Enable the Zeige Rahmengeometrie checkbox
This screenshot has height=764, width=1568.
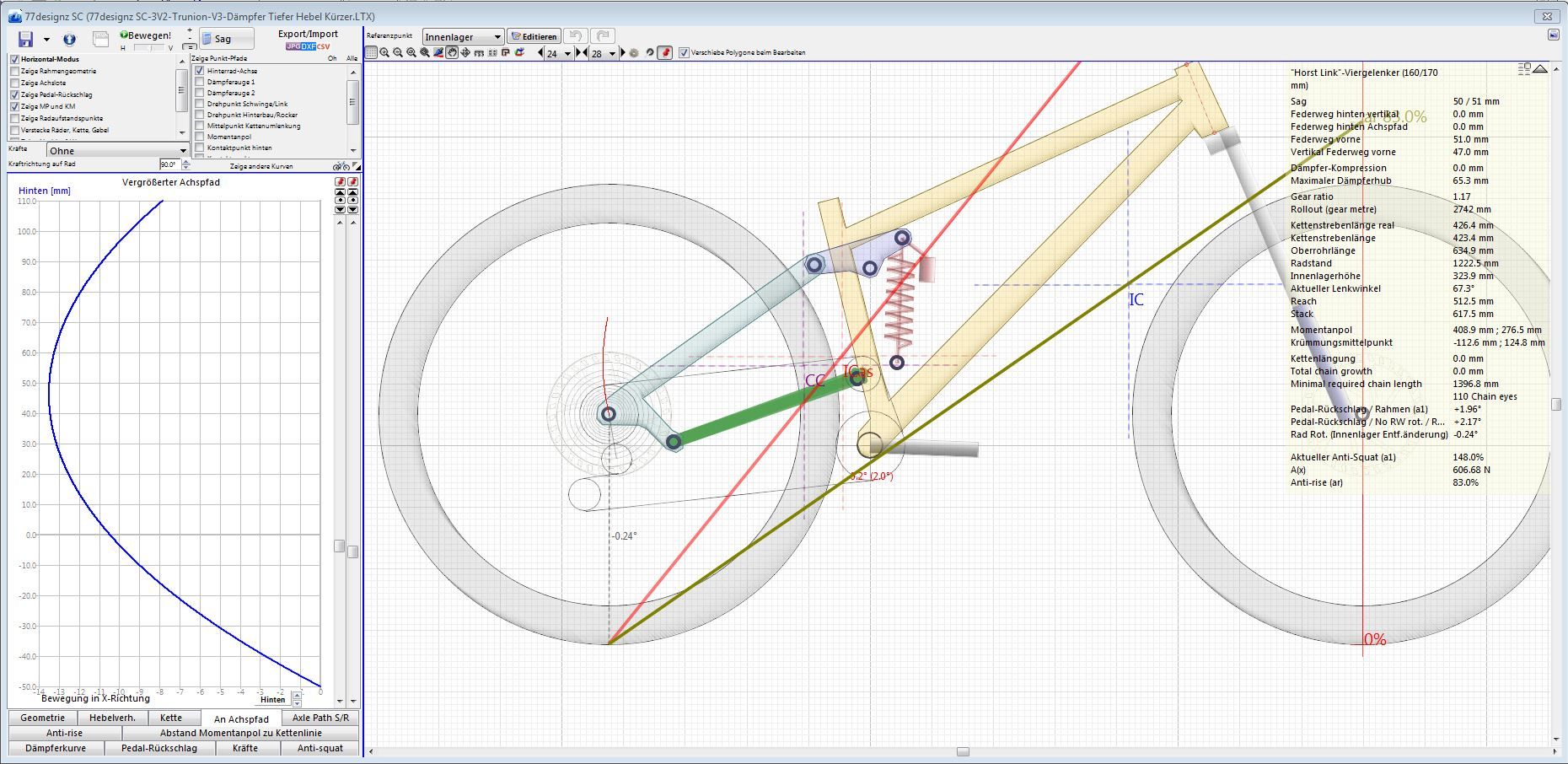tap(14, 72)
